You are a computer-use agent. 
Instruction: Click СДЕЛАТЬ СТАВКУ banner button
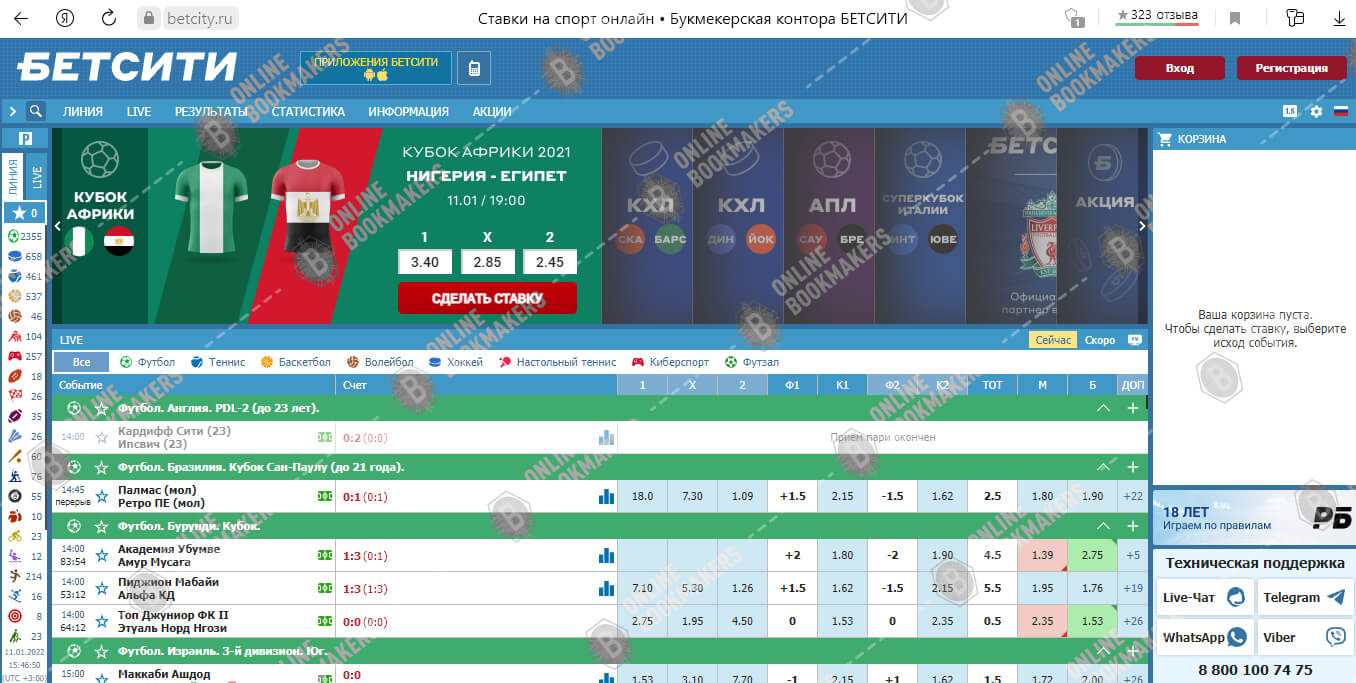[487, 298]
